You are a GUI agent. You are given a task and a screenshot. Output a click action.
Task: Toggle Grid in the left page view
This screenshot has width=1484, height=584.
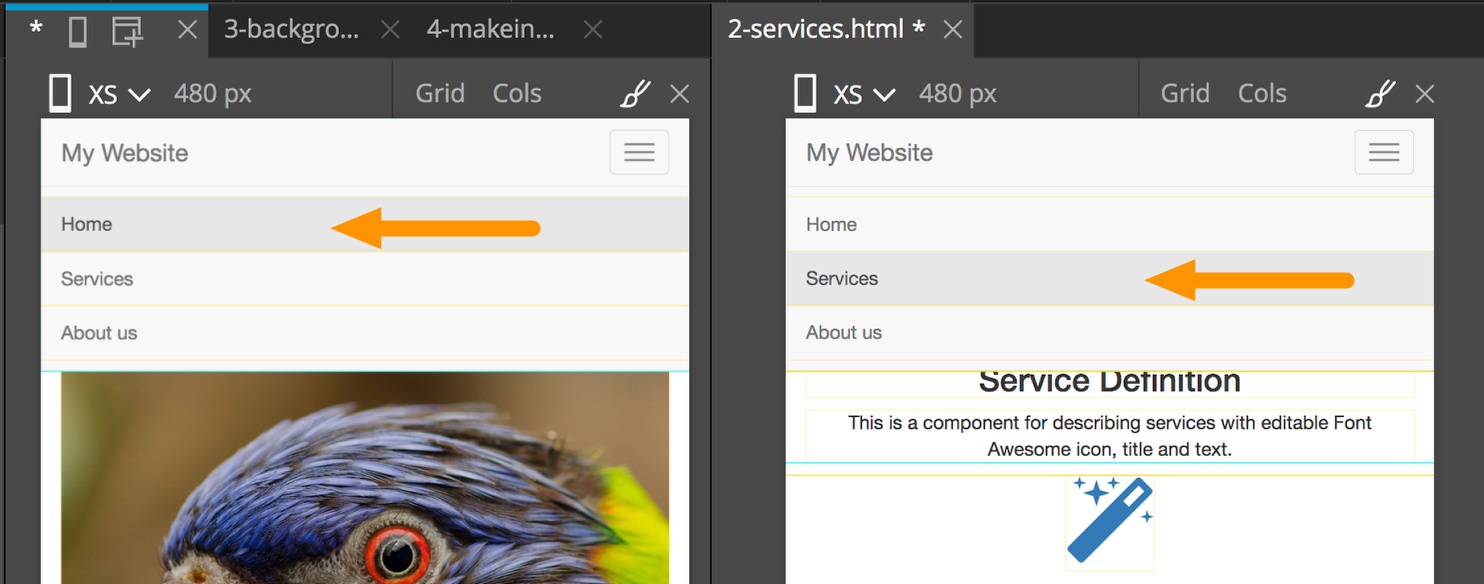pyautogui.click(x=440, y=93)
